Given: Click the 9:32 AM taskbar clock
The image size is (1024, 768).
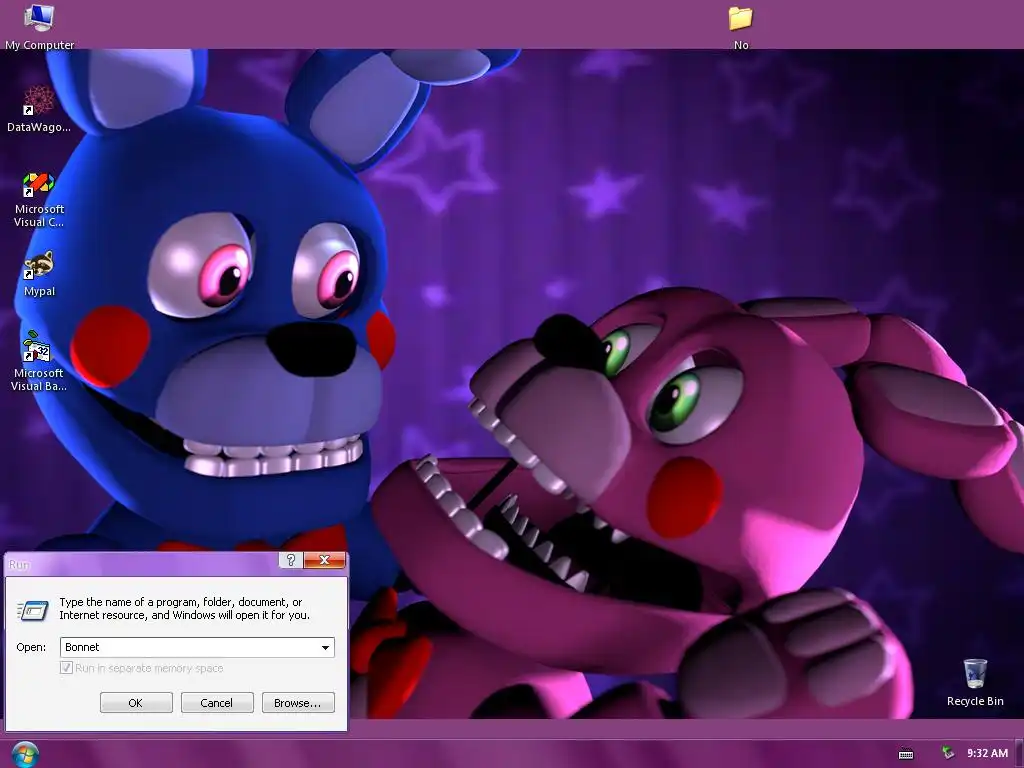Looking at the screenshot, I should [x=987, y=753].
